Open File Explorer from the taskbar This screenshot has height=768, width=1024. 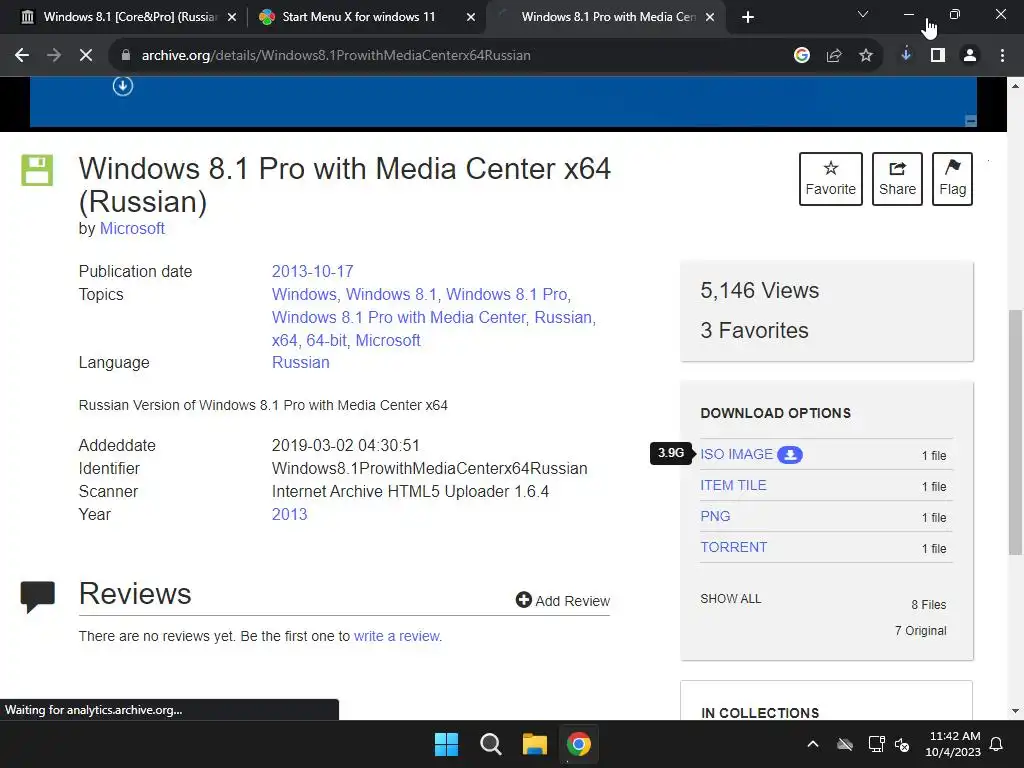point(535,744)
